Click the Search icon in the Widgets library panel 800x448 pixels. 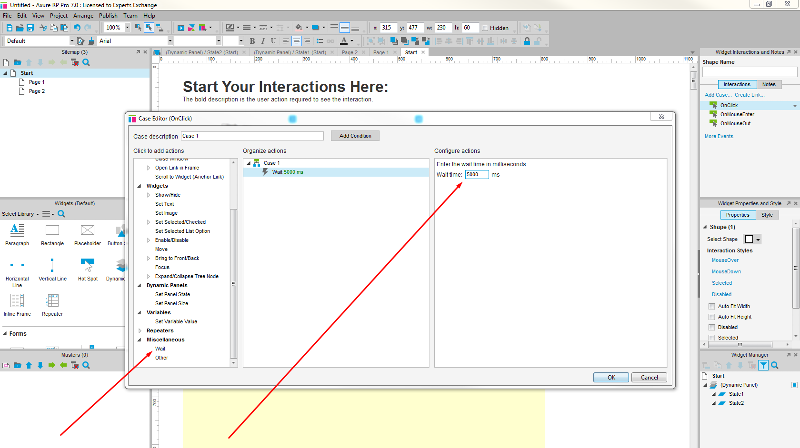point(61,214)
